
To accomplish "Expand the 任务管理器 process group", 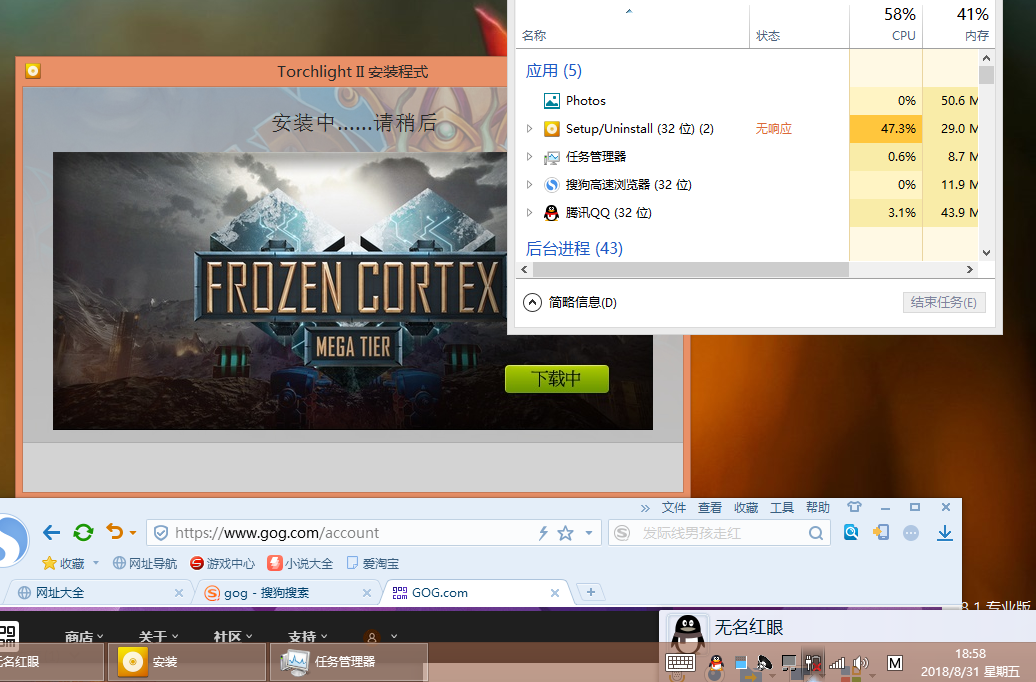I will coord(529,157).
